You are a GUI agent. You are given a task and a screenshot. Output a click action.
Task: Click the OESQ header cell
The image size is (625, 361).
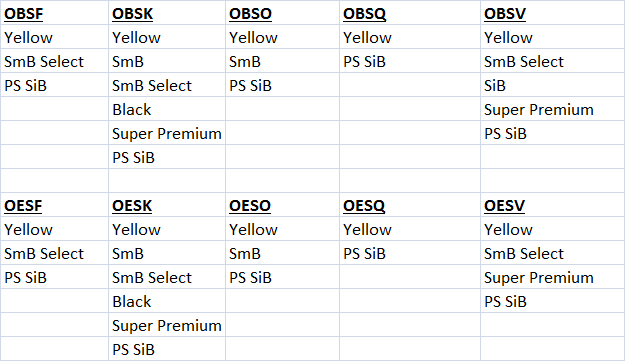pos(410,205)
